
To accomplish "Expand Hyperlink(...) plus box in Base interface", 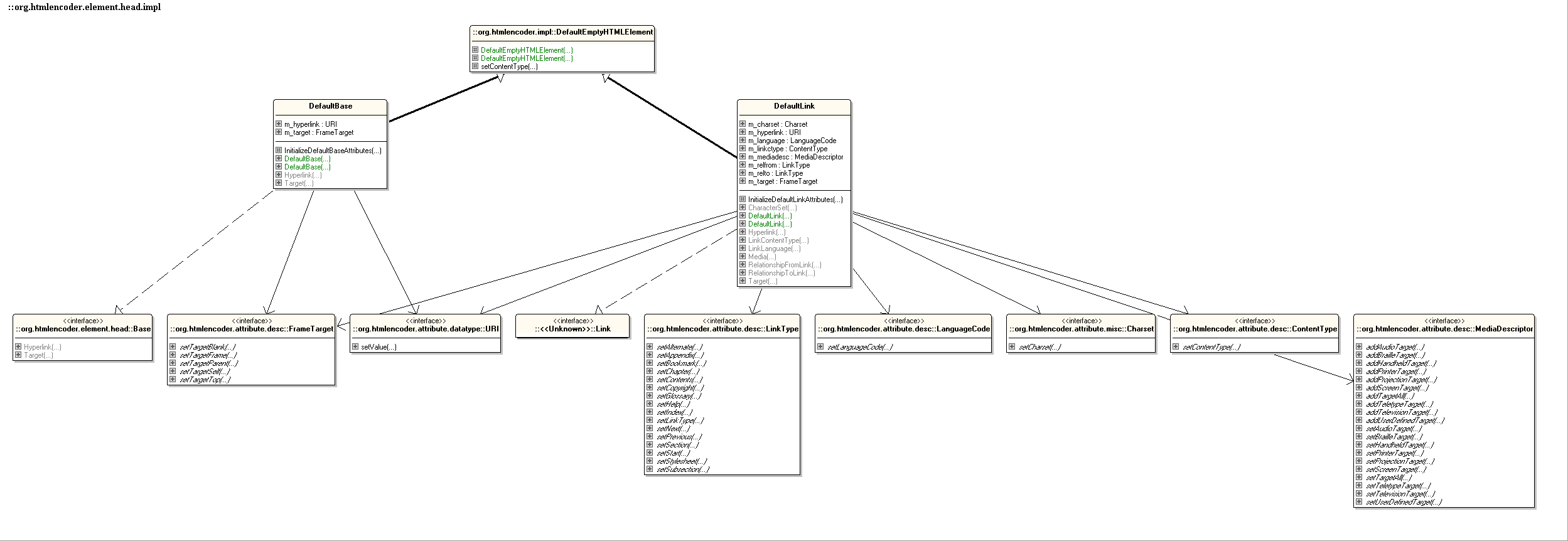I will (18, 347).
